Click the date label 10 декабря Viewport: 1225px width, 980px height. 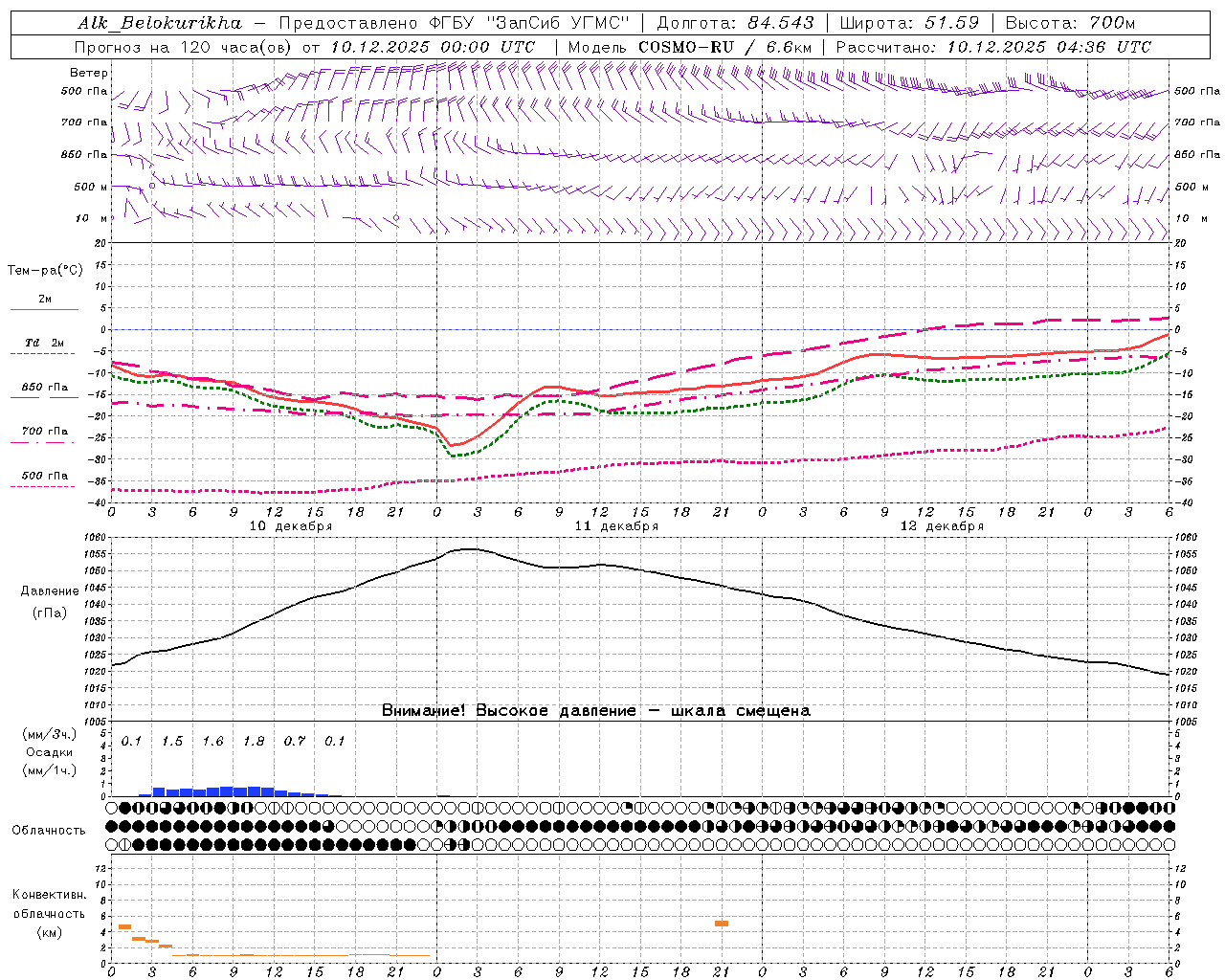(x=291, y=526)
